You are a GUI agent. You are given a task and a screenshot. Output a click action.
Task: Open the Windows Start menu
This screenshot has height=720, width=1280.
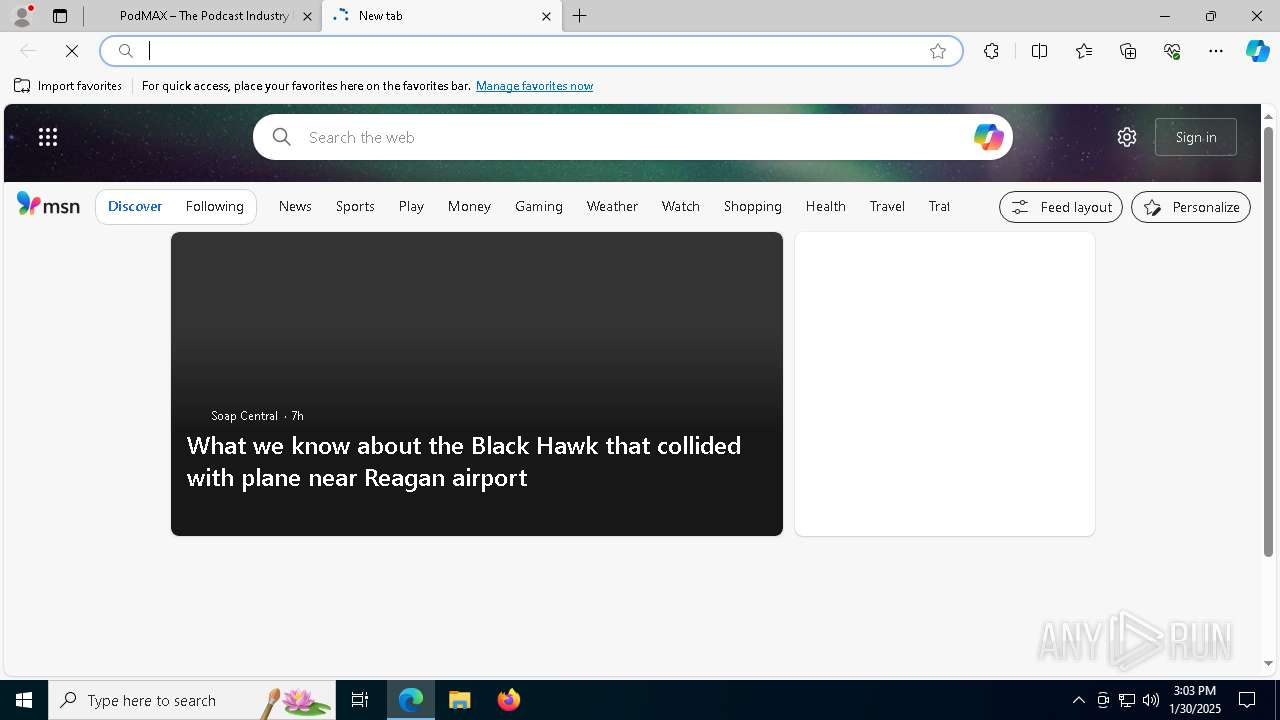point(24,700)
